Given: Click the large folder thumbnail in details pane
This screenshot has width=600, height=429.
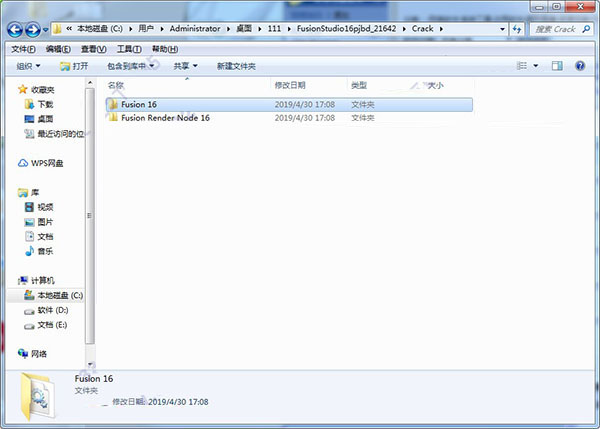Looking at the screenshot, I should click(38, 397).
